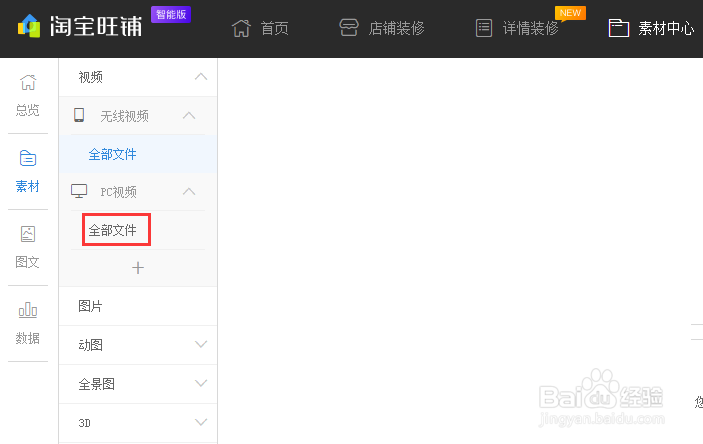Click the 详情装修 document icon

(x=484, y=28)
